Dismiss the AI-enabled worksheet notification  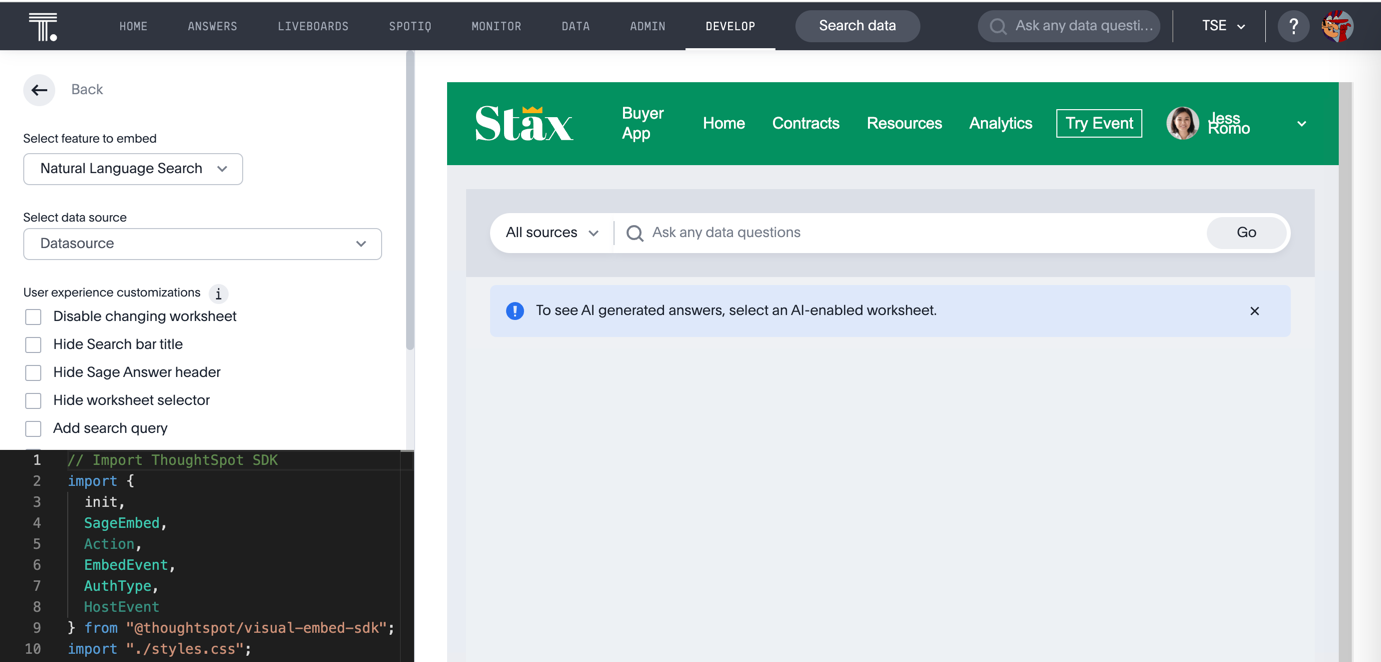(x=1254, y=311)
